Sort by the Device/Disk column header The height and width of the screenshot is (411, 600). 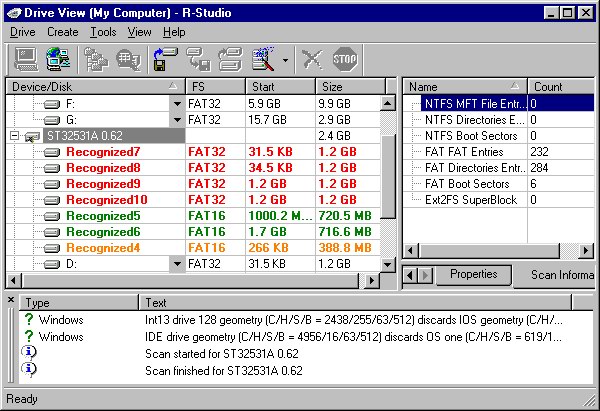[x=90, y=87]
